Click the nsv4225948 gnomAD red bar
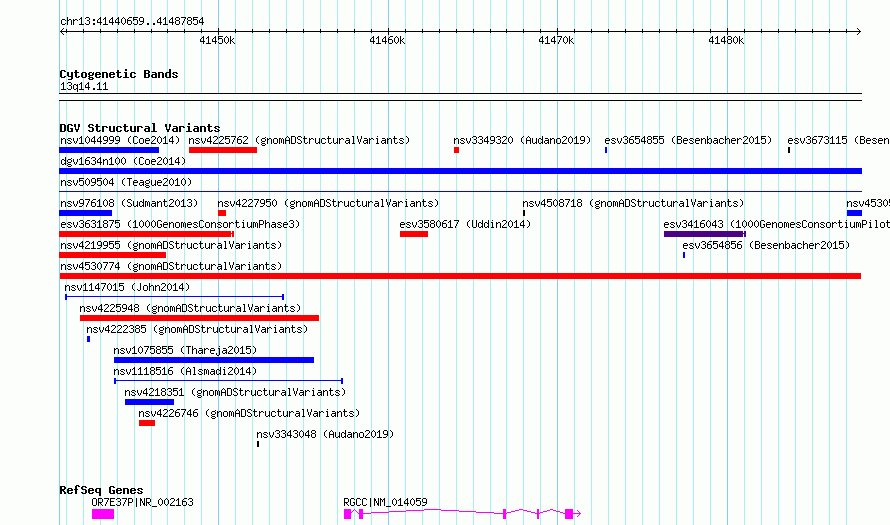The image size is (890, 525). pos(199,318)
